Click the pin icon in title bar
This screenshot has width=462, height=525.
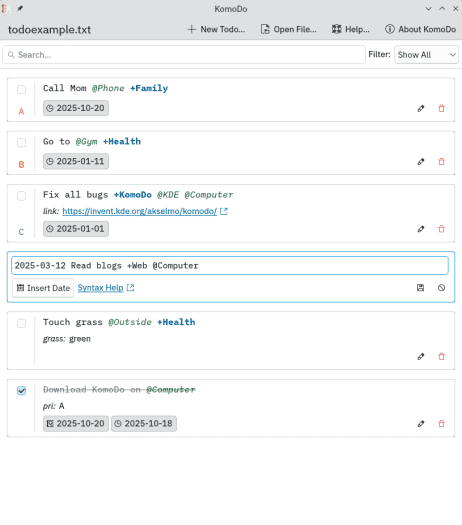tap(20, 9)
